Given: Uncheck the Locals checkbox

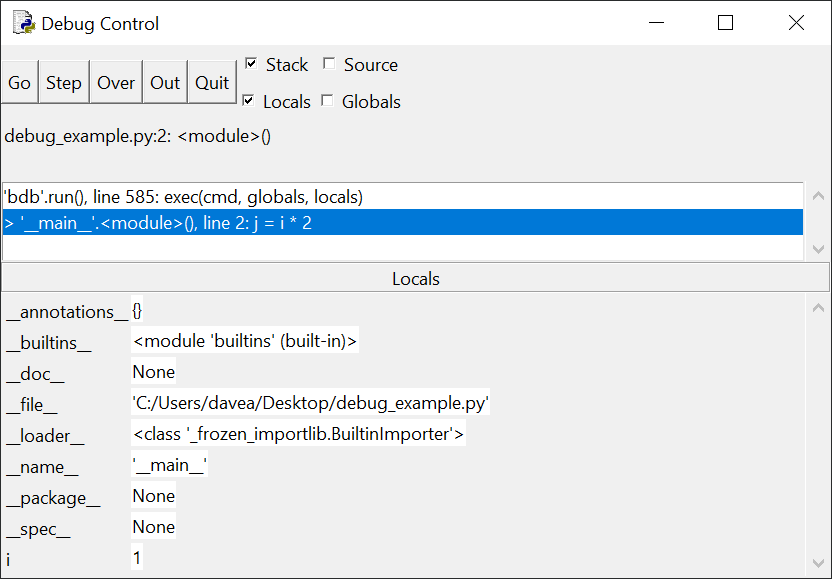Looking at the screenshot, I should (x=249, y=101).
